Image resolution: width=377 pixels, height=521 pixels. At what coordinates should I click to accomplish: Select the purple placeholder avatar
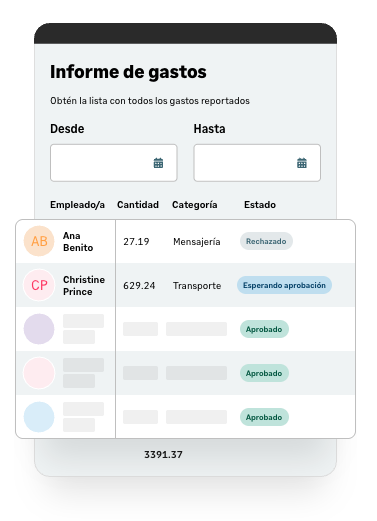(x=39, y=329)
